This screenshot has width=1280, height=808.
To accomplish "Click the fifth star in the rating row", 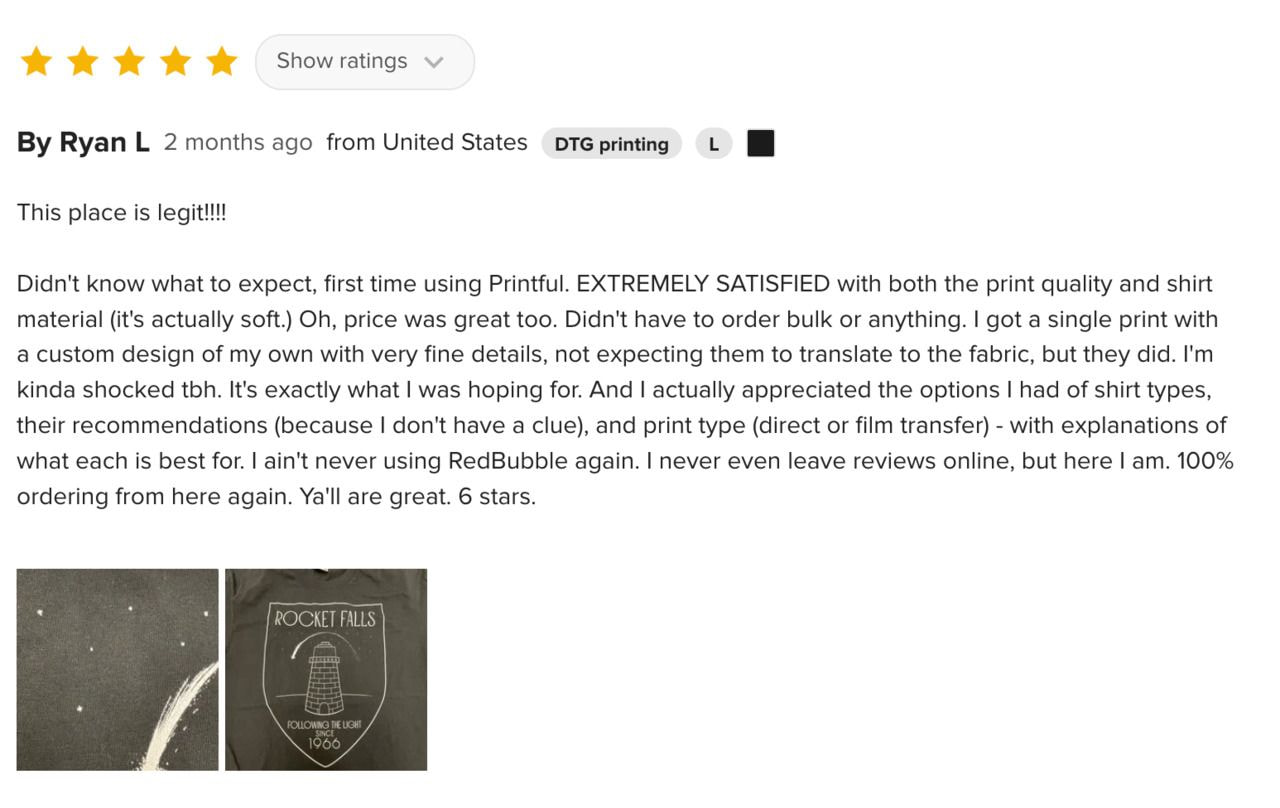I will tap(221, 61).
